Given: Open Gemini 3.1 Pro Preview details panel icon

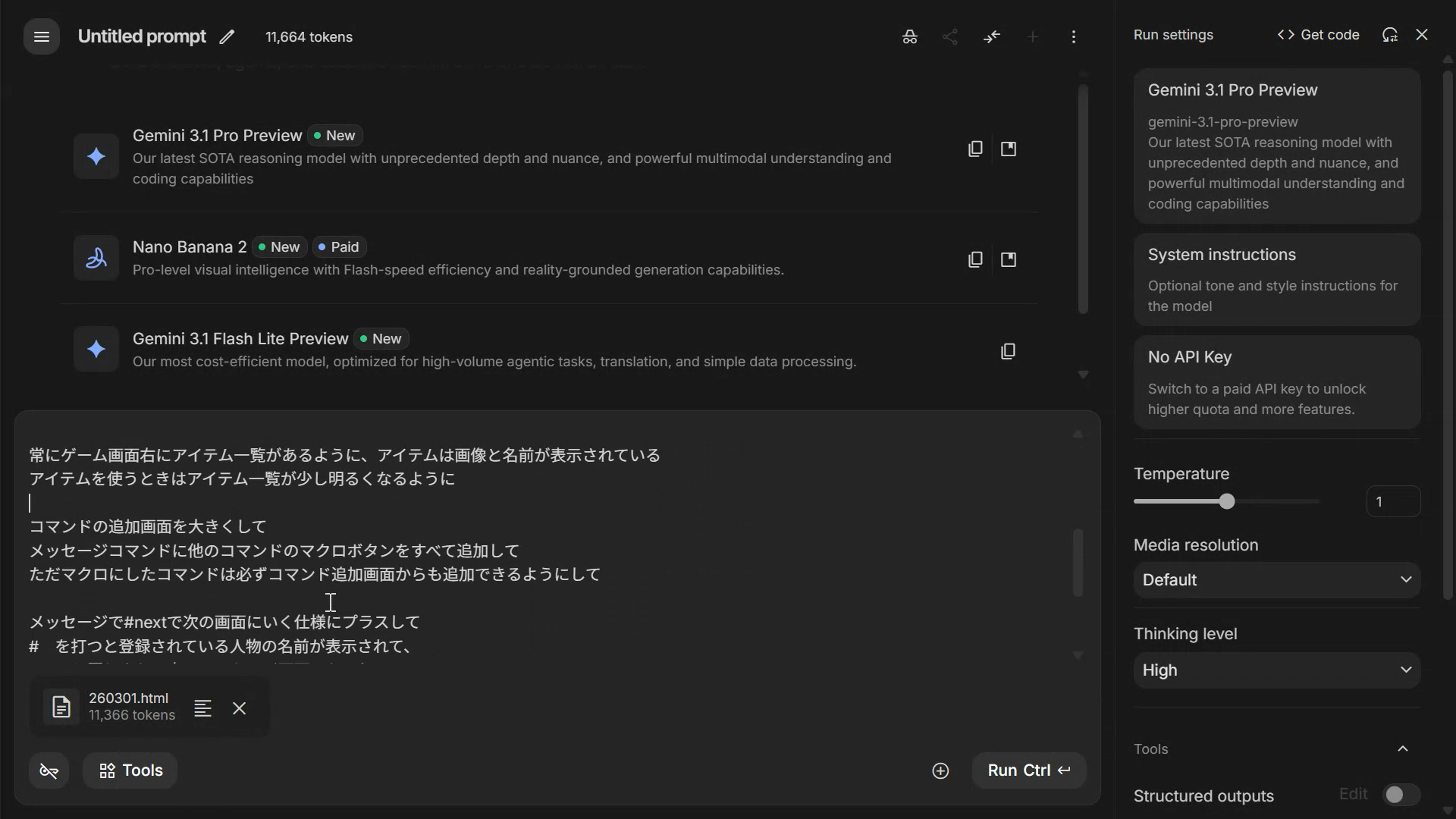Looking at the screenshot, I should [x=1009, y=149].
